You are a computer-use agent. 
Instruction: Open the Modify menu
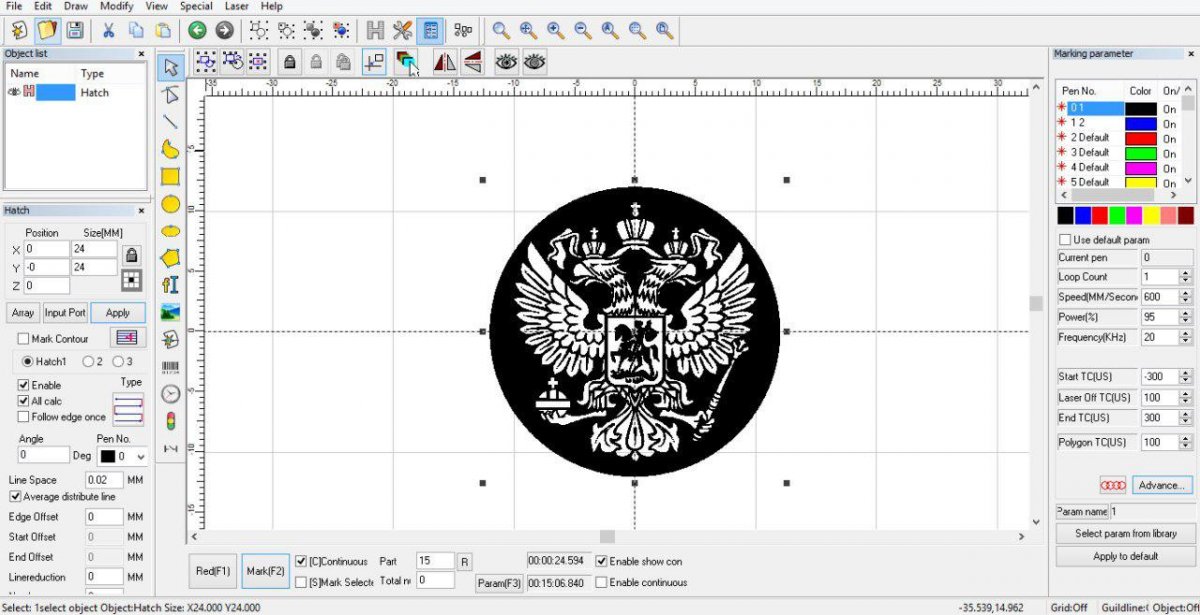click(x=116, y=6)
